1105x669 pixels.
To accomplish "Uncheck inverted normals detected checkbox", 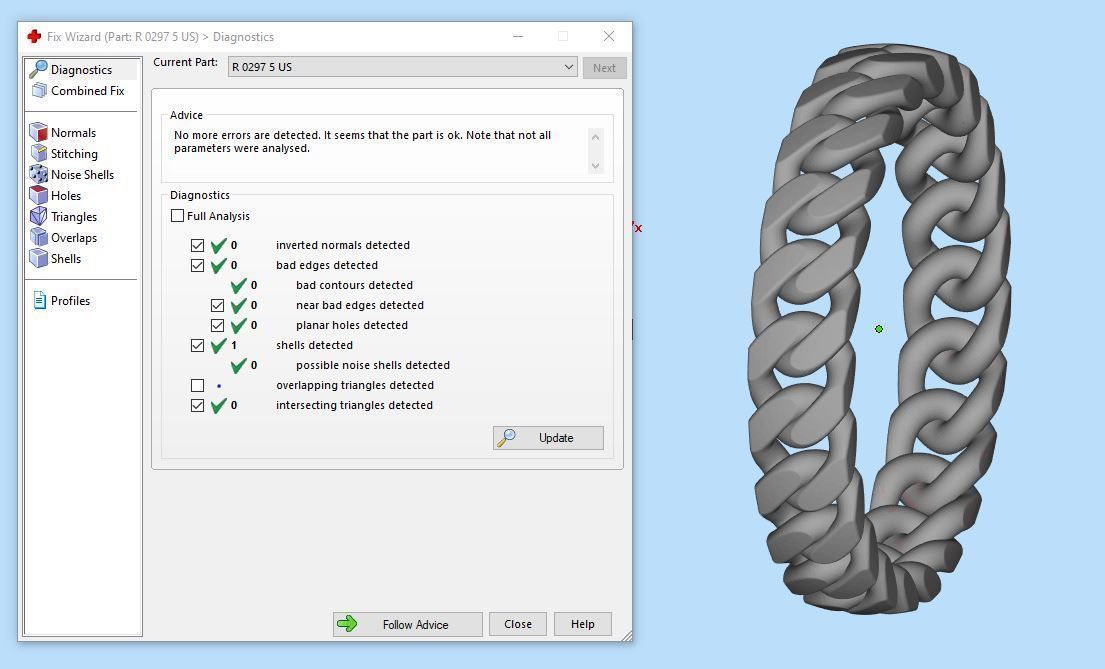I will 197,245.
